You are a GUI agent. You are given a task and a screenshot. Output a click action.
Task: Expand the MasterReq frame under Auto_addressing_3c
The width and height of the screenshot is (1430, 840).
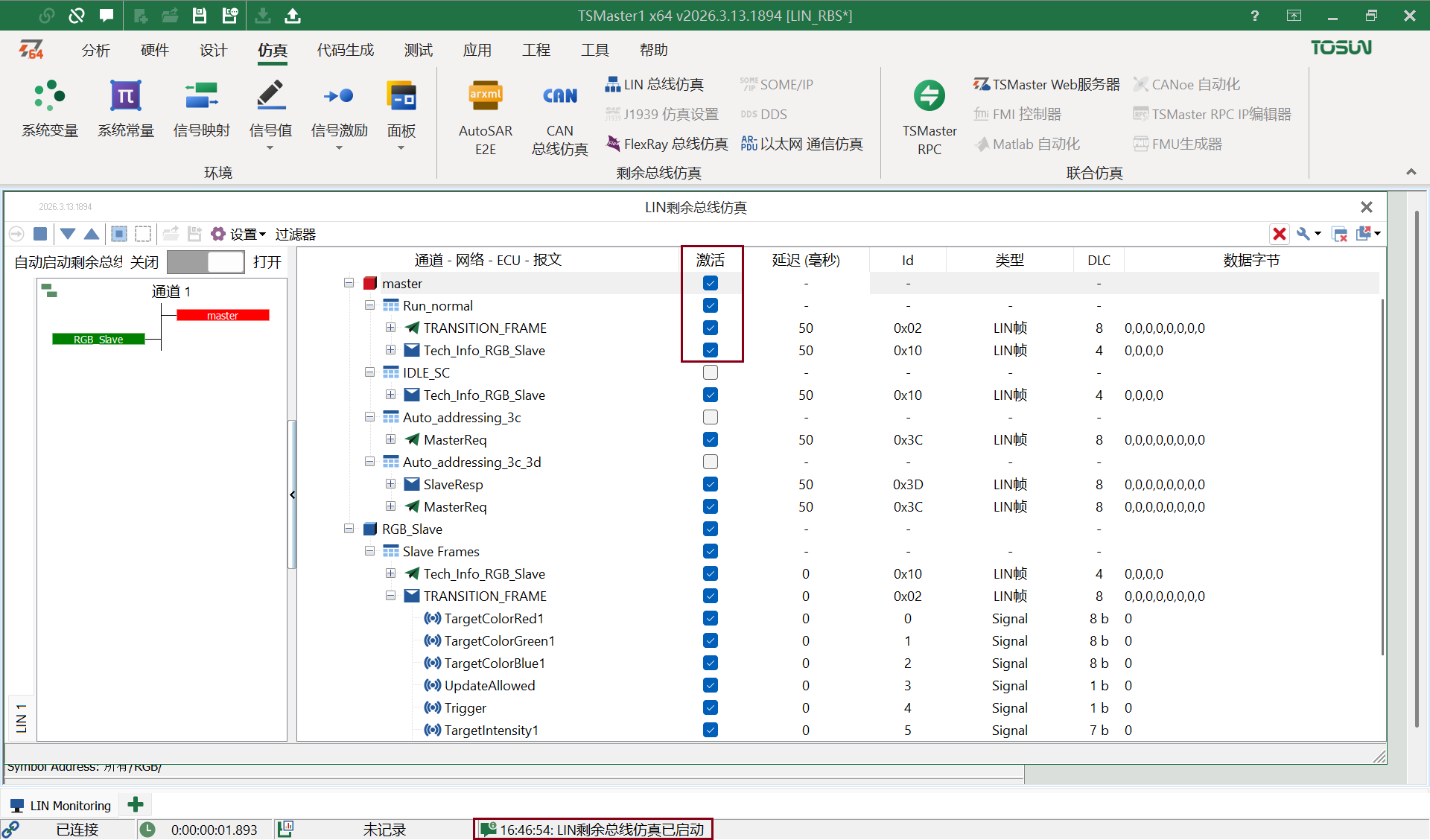point(392,439)
